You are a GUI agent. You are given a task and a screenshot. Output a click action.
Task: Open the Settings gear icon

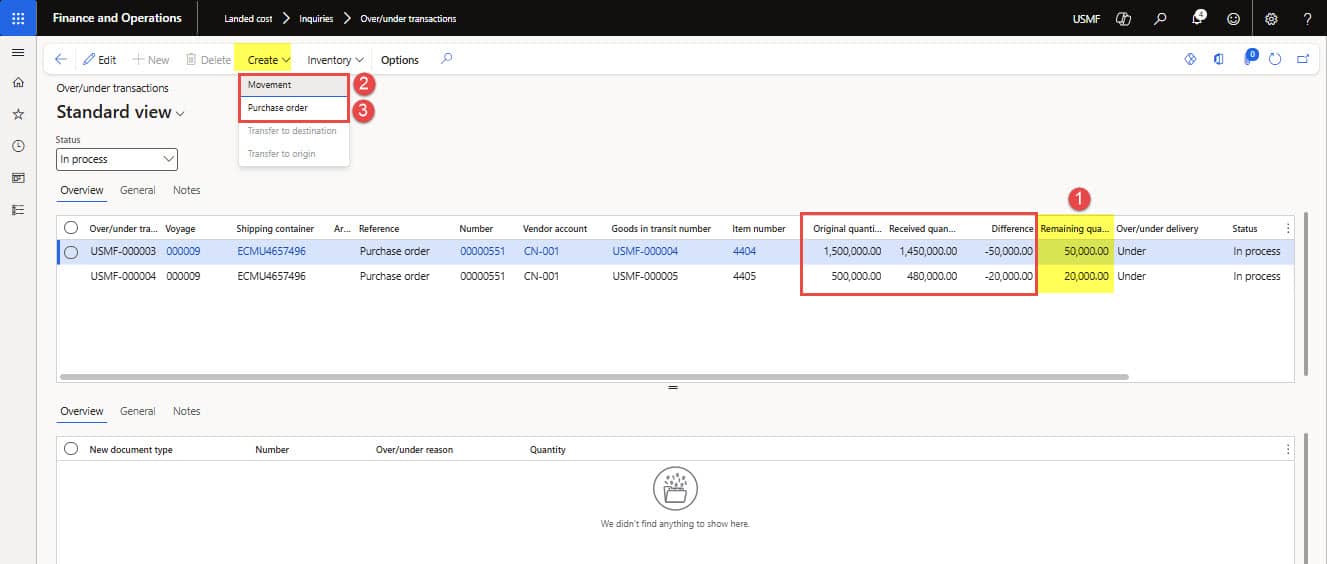[x=1271, y=18]
